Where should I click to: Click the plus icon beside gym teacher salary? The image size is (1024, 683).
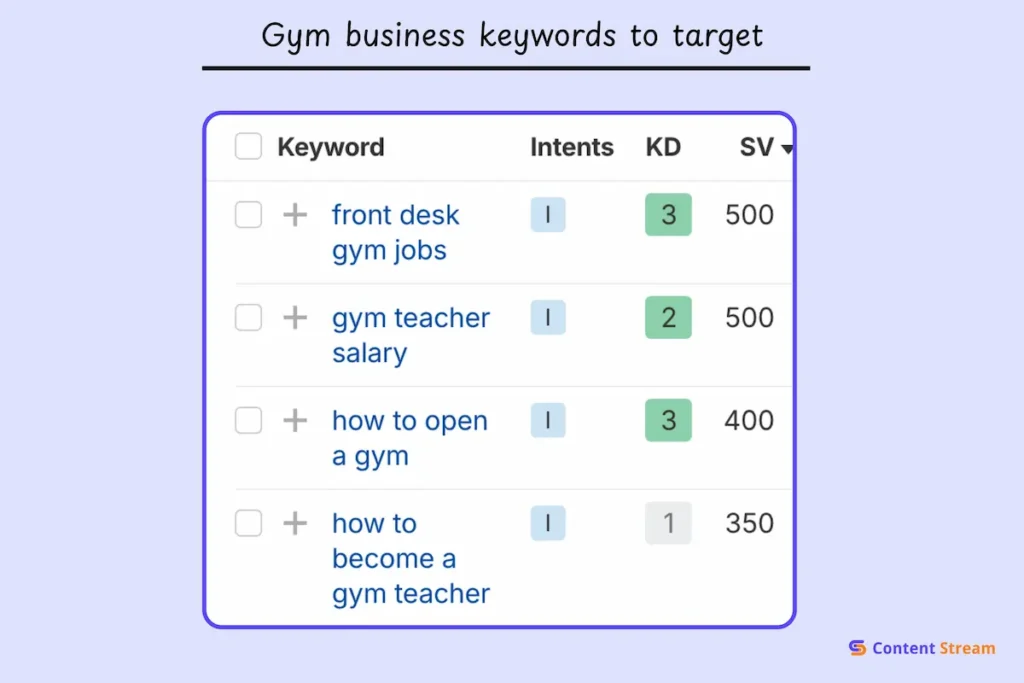tap(294, 317)
